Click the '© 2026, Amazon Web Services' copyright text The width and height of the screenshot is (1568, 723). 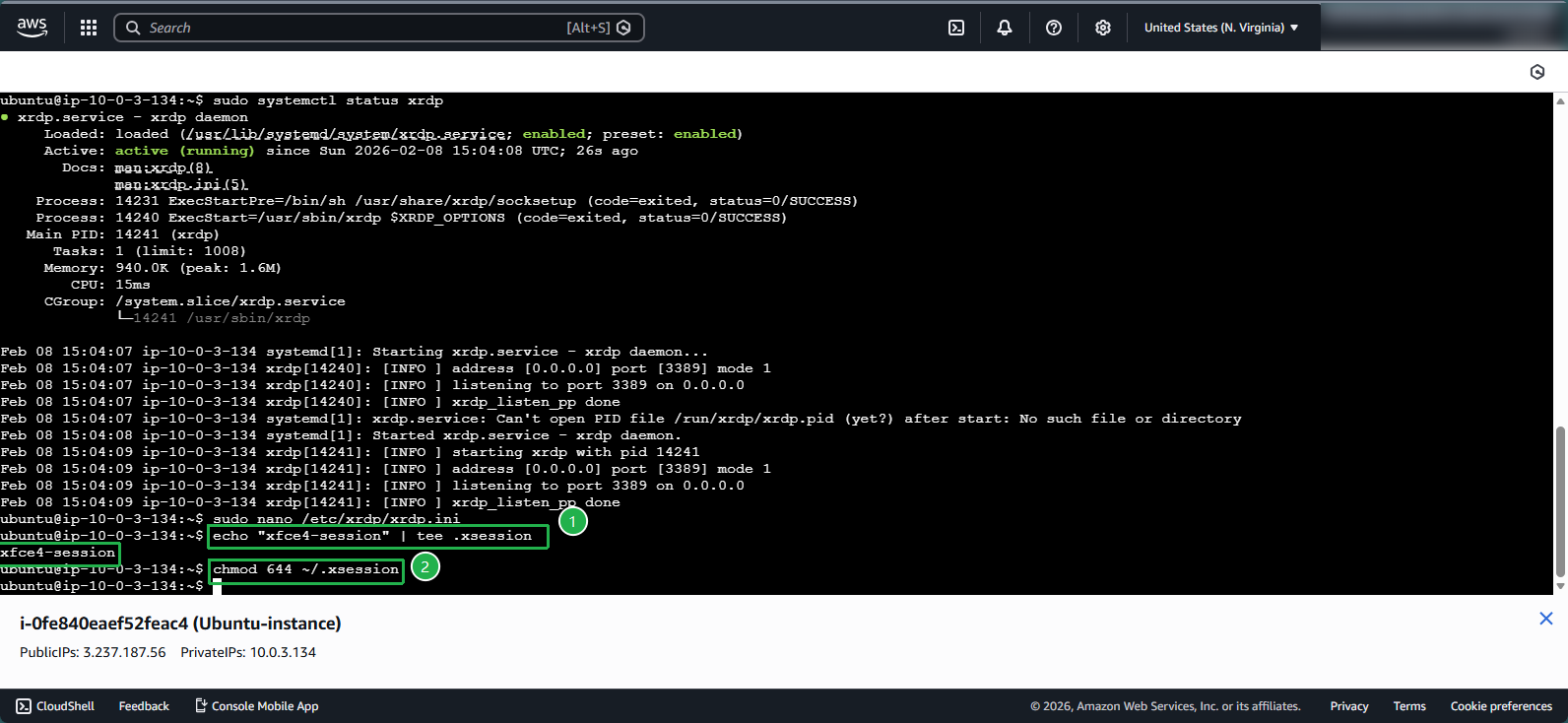click(1165, 706)
